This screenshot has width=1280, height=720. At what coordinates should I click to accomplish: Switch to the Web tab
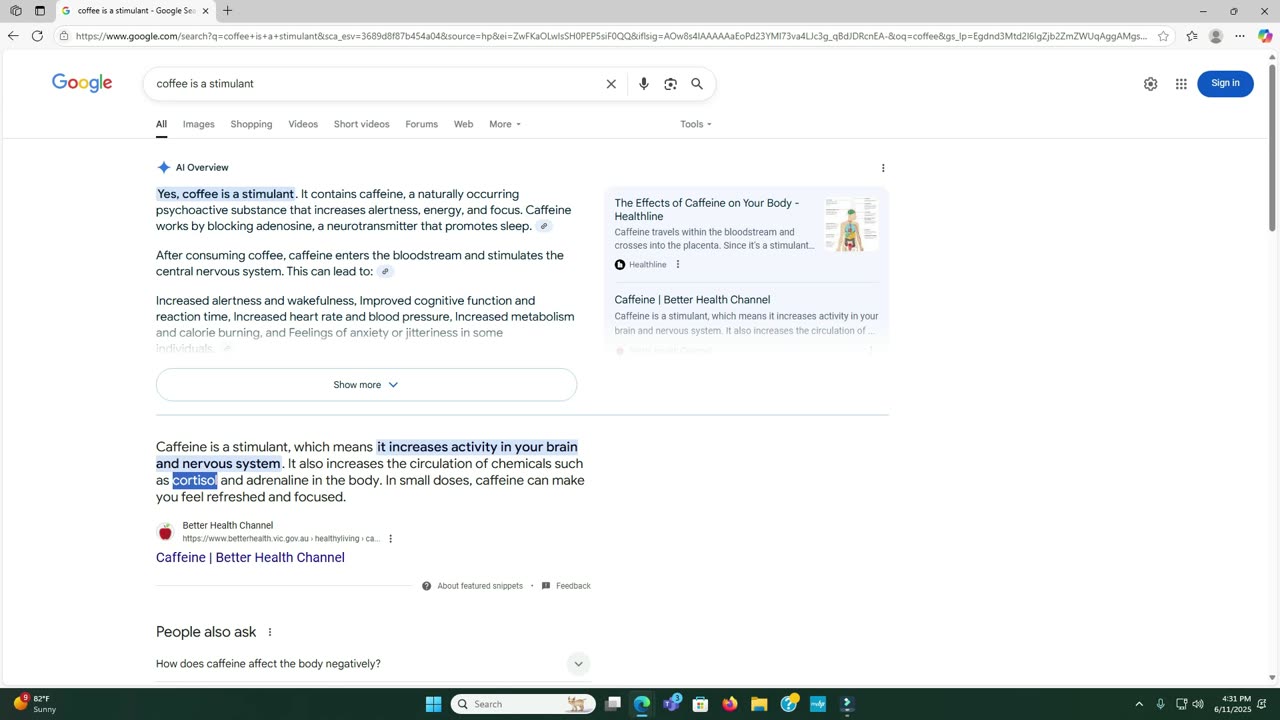[463, 124]
